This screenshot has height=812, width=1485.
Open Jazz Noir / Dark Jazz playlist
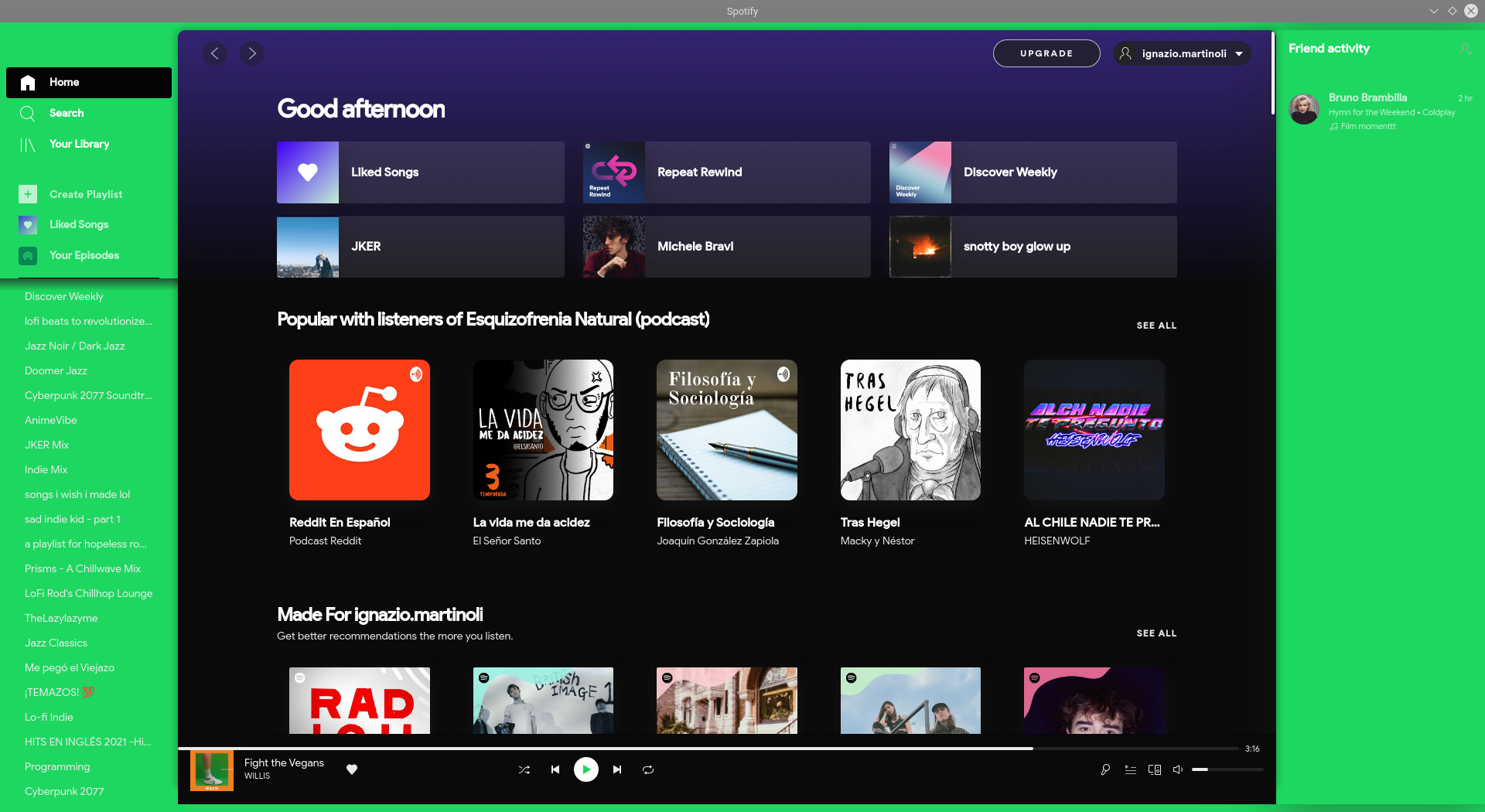(x=75, y=346)
